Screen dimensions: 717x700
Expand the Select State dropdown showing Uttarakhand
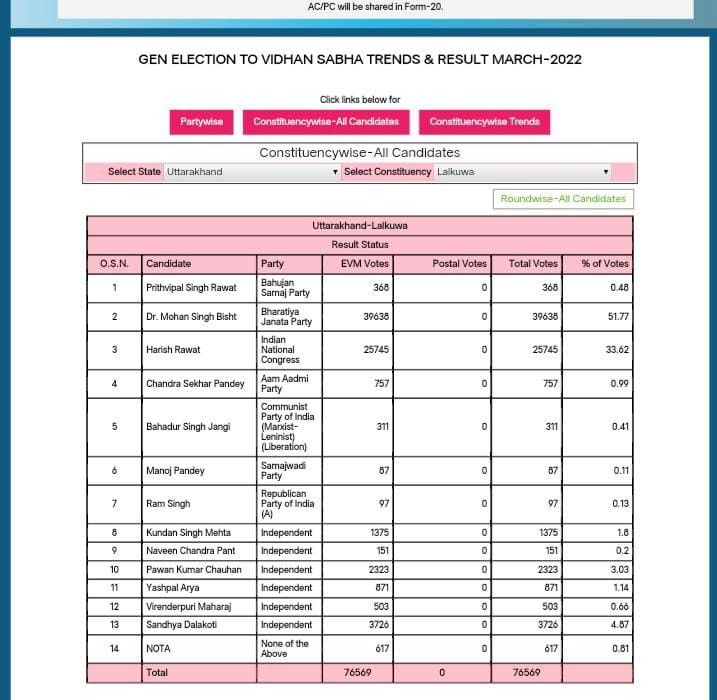(252, 172)
